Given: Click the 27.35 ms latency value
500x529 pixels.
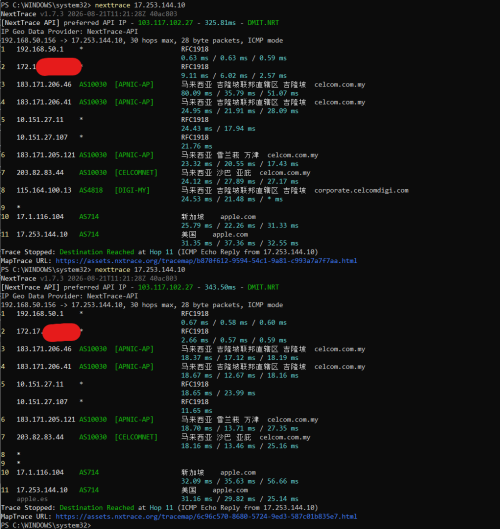Looking at the screenshot, I should [x=283, y=428].
